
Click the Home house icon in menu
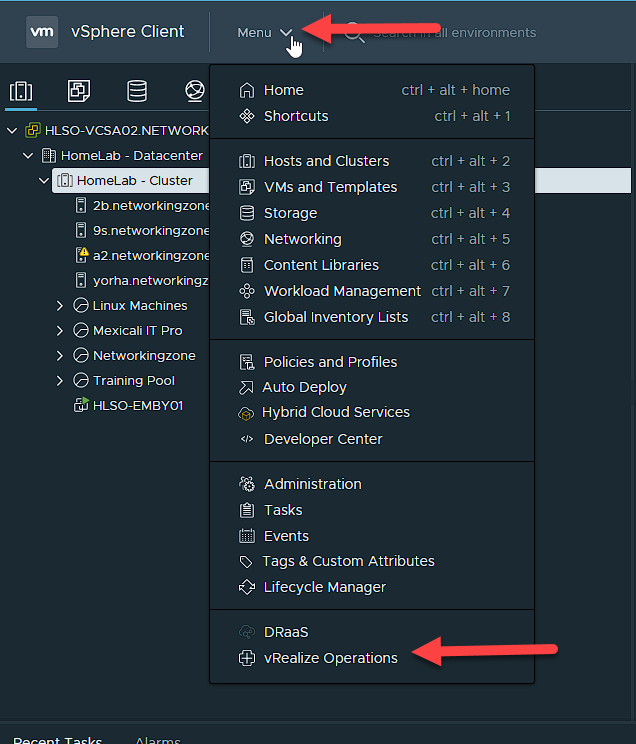pos(247,90)
